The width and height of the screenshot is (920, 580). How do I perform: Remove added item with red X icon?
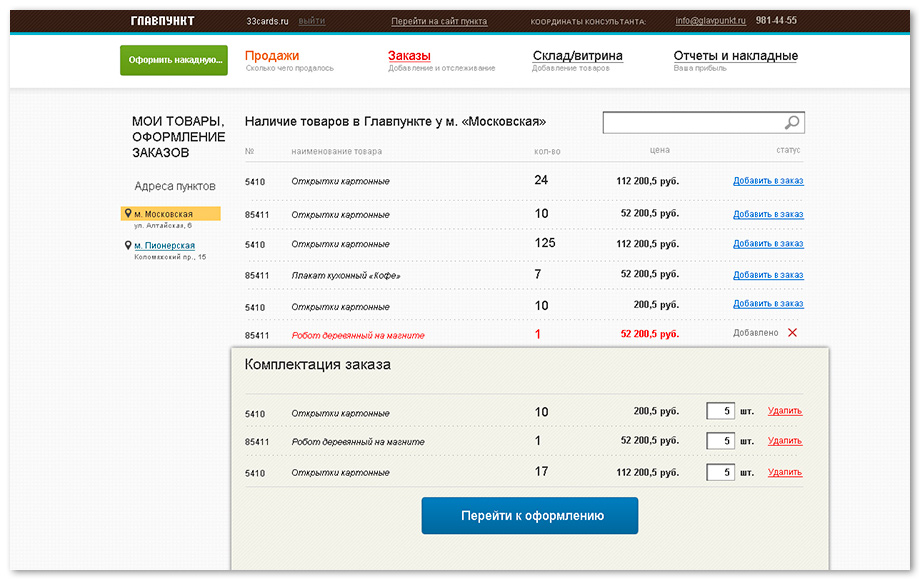[792, 333]
